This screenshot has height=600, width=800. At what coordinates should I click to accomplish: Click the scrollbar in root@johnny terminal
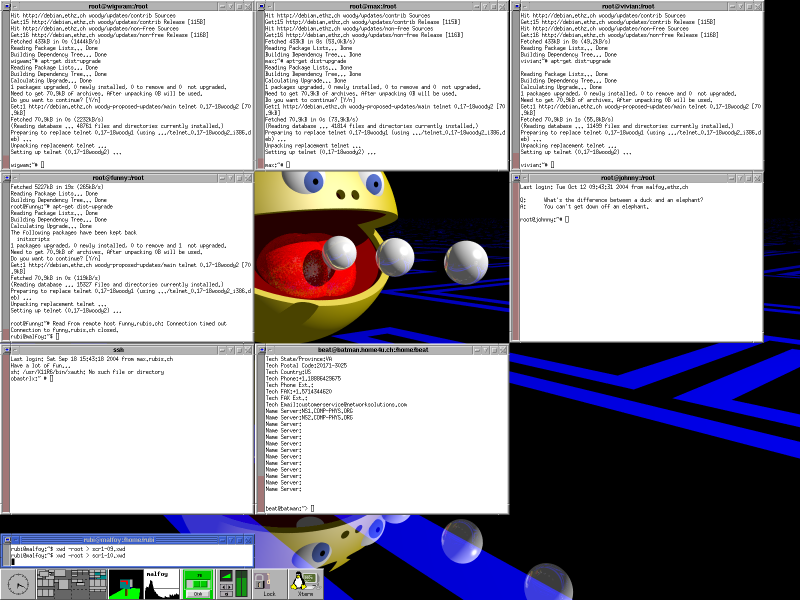pyautogui.click(x=515, y=262)
